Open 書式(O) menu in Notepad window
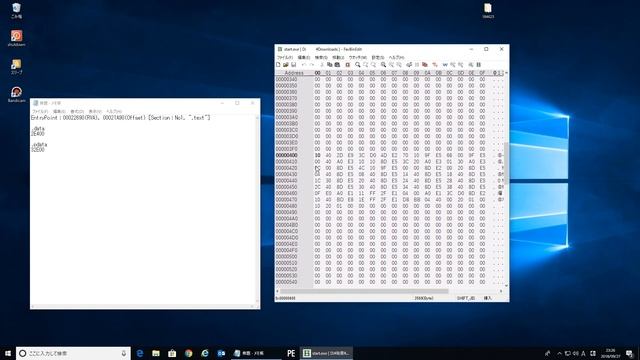The image size is (640, 360). (77, 111)
